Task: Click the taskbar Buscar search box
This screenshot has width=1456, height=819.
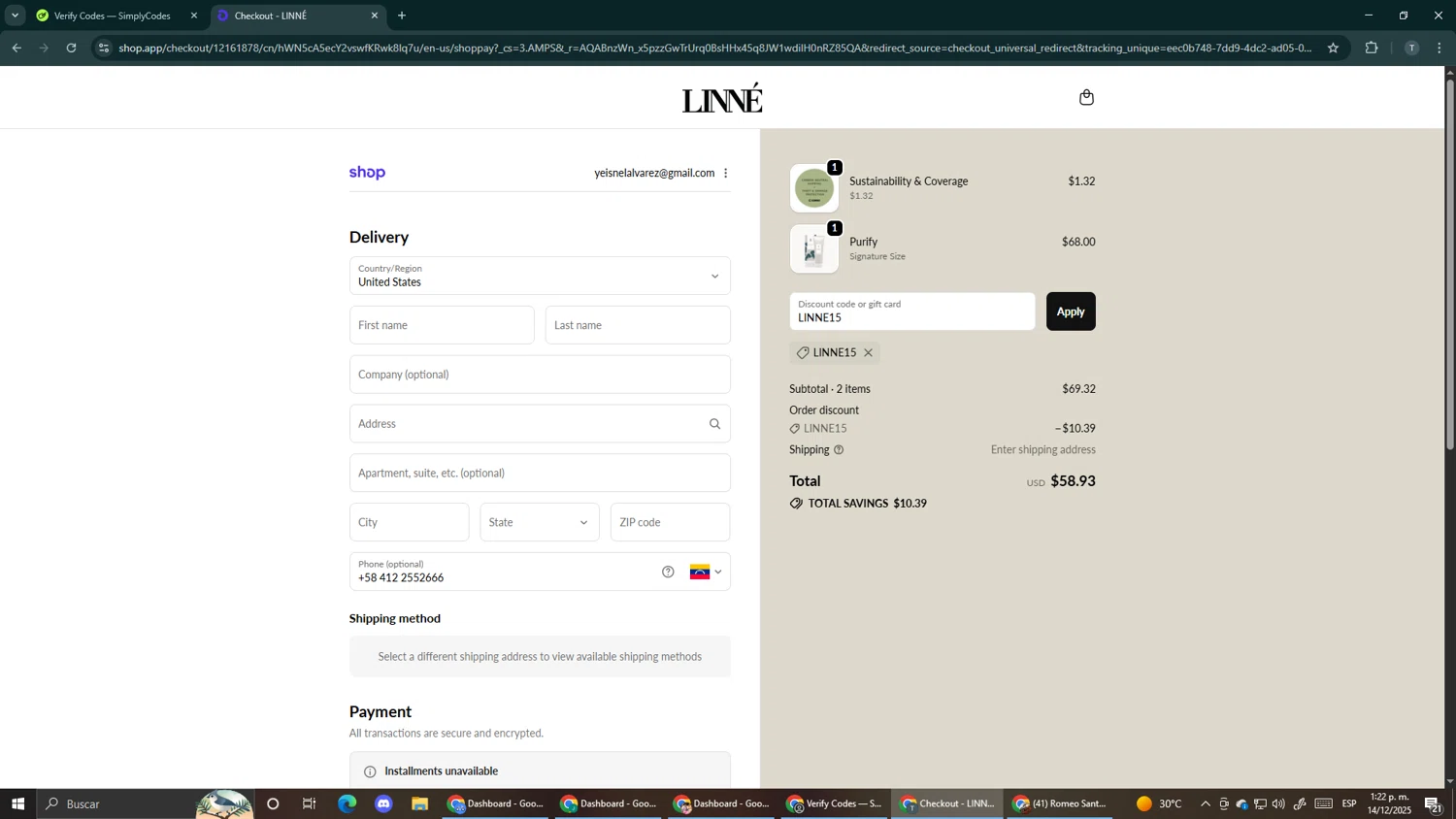Action: 146,803
